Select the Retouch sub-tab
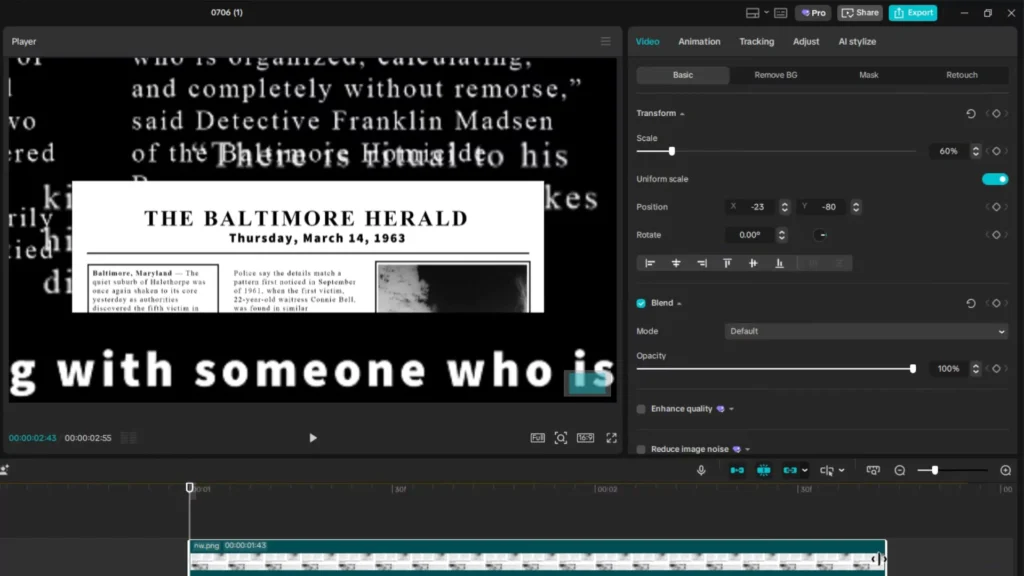The width and height of the screenshot is (1024, 576). pyautogui.click(x=961, y=75)
